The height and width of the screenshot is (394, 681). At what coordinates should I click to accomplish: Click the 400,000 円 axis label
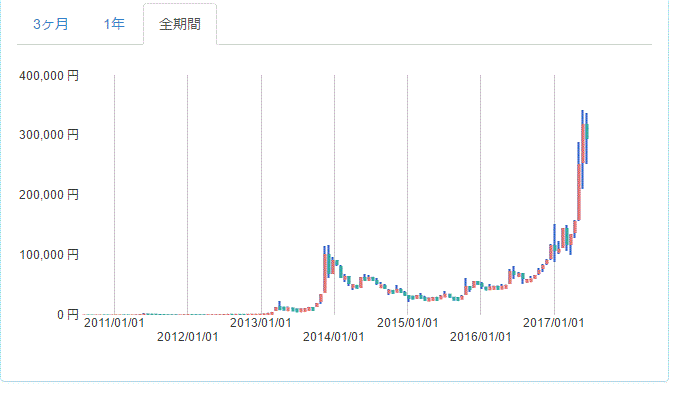pyautogui.click(x=49, y=76)
